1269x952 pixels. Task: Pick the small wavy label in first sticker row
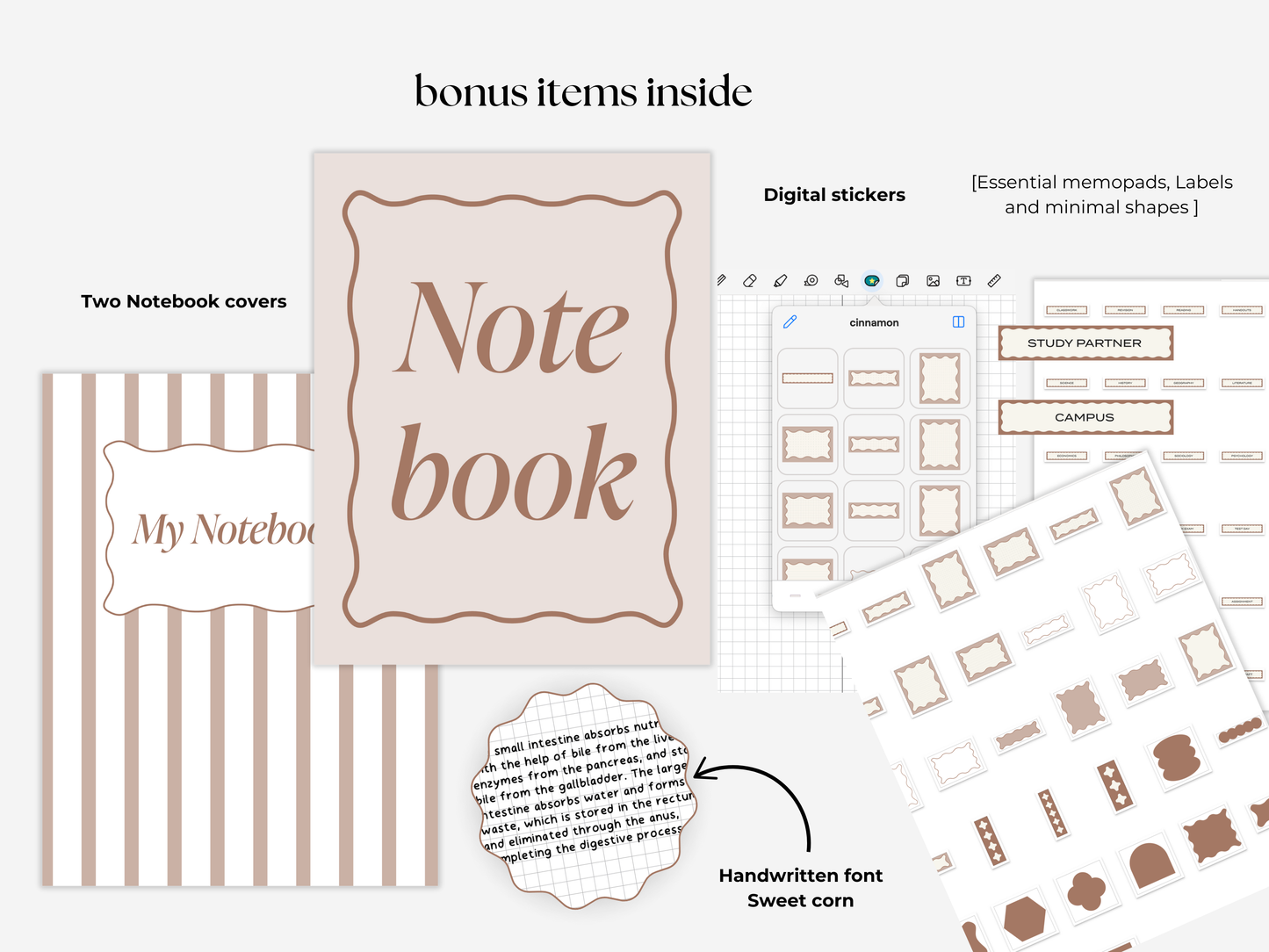click(874, 379)
